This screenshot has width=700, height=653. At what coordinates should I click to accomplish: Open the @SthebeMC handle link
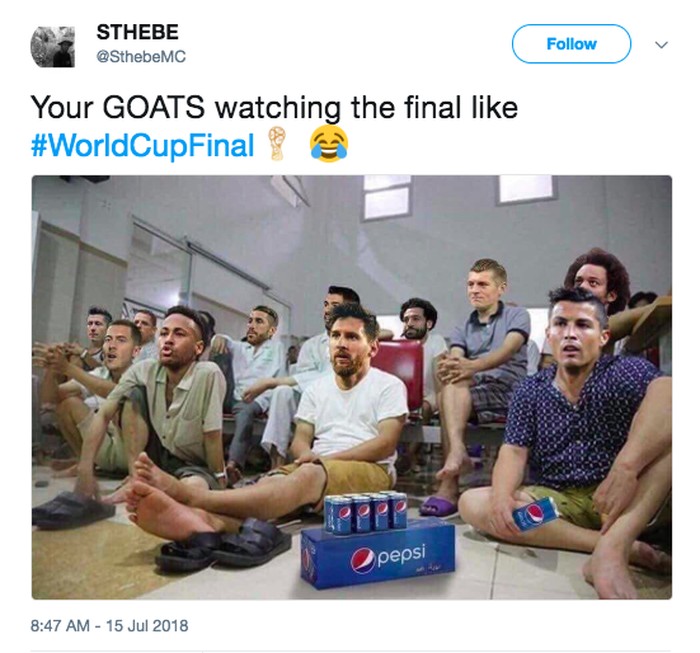[141, 57]
